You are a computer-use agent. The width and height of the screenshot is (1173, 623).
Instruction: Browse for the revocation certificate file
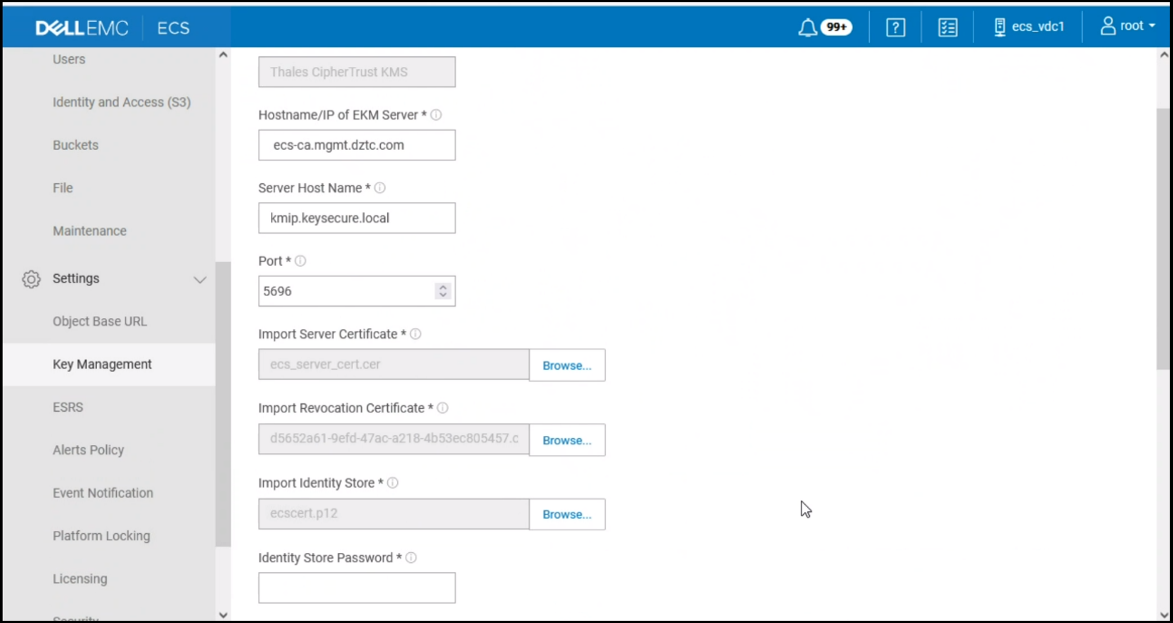click(567, 441)
